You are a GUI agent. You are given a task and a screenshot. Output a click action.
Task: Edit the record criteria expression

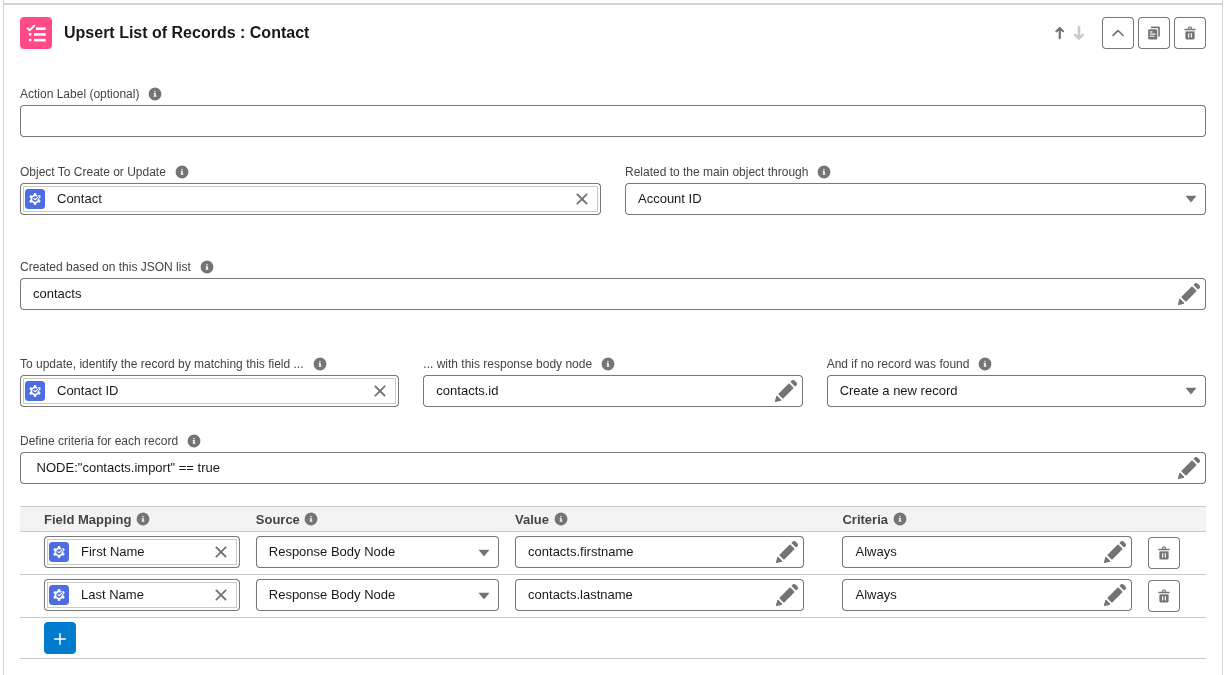[x=1188, y=468]
